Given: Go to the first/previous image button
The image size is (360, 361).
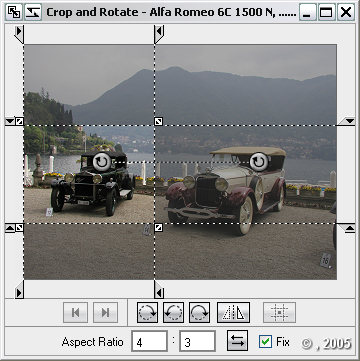Looking at the screenshot, I should [75, 313].
